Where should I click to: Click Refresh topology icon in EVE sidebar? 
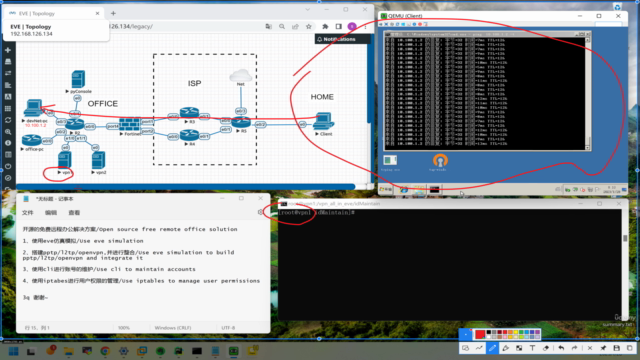click(x=8, y=120)
